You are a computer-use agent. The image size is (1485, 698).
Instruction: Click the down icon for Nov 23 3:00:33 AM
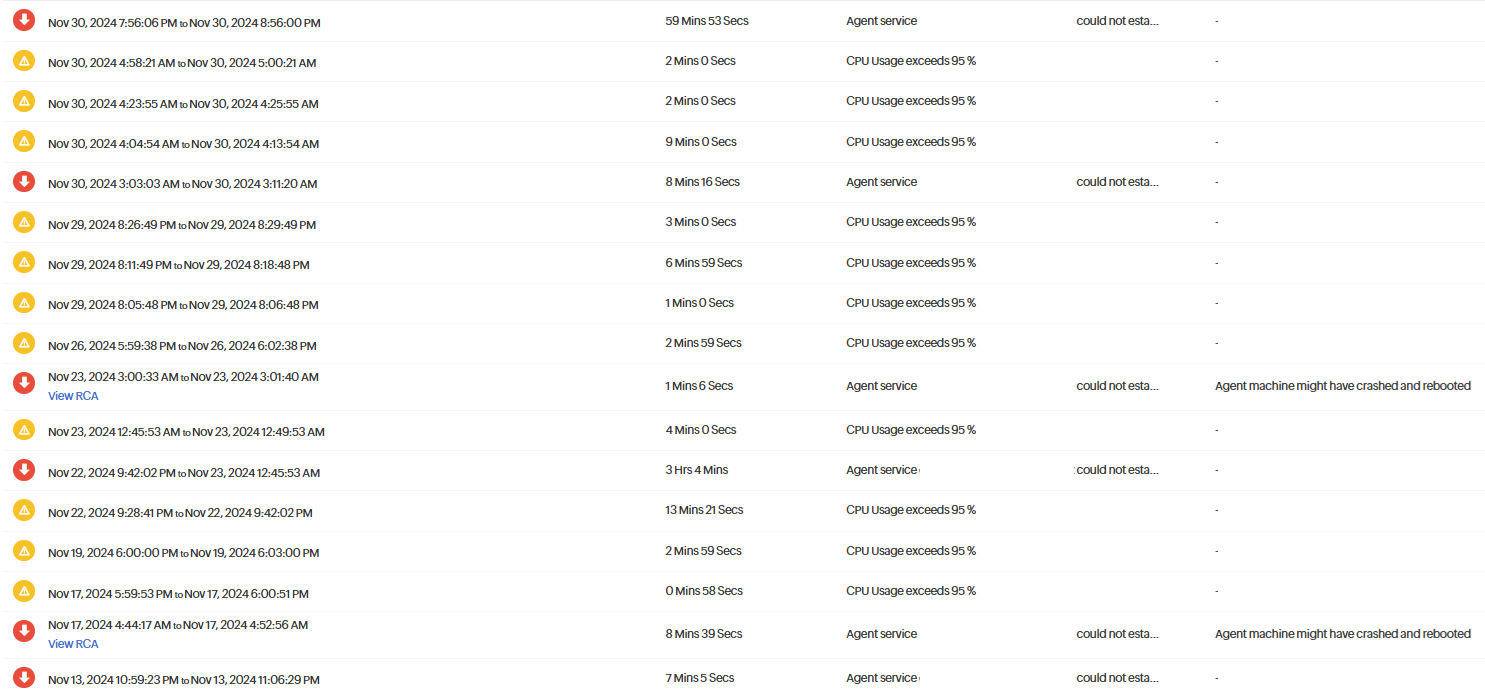(x=24, y=383)
